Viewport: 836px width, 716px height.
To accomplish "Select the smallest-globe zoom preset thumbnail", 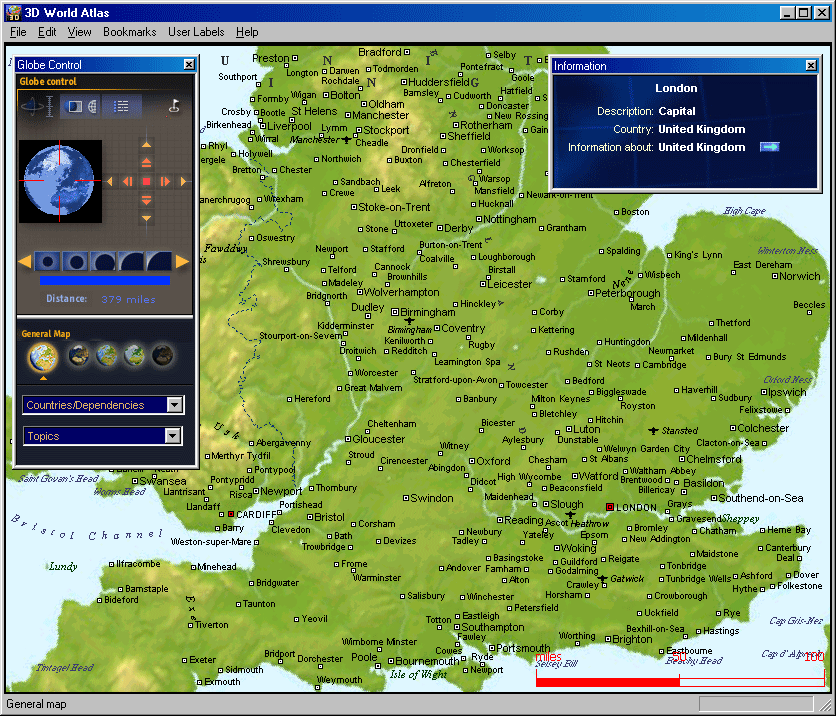I will coord(47,261).
